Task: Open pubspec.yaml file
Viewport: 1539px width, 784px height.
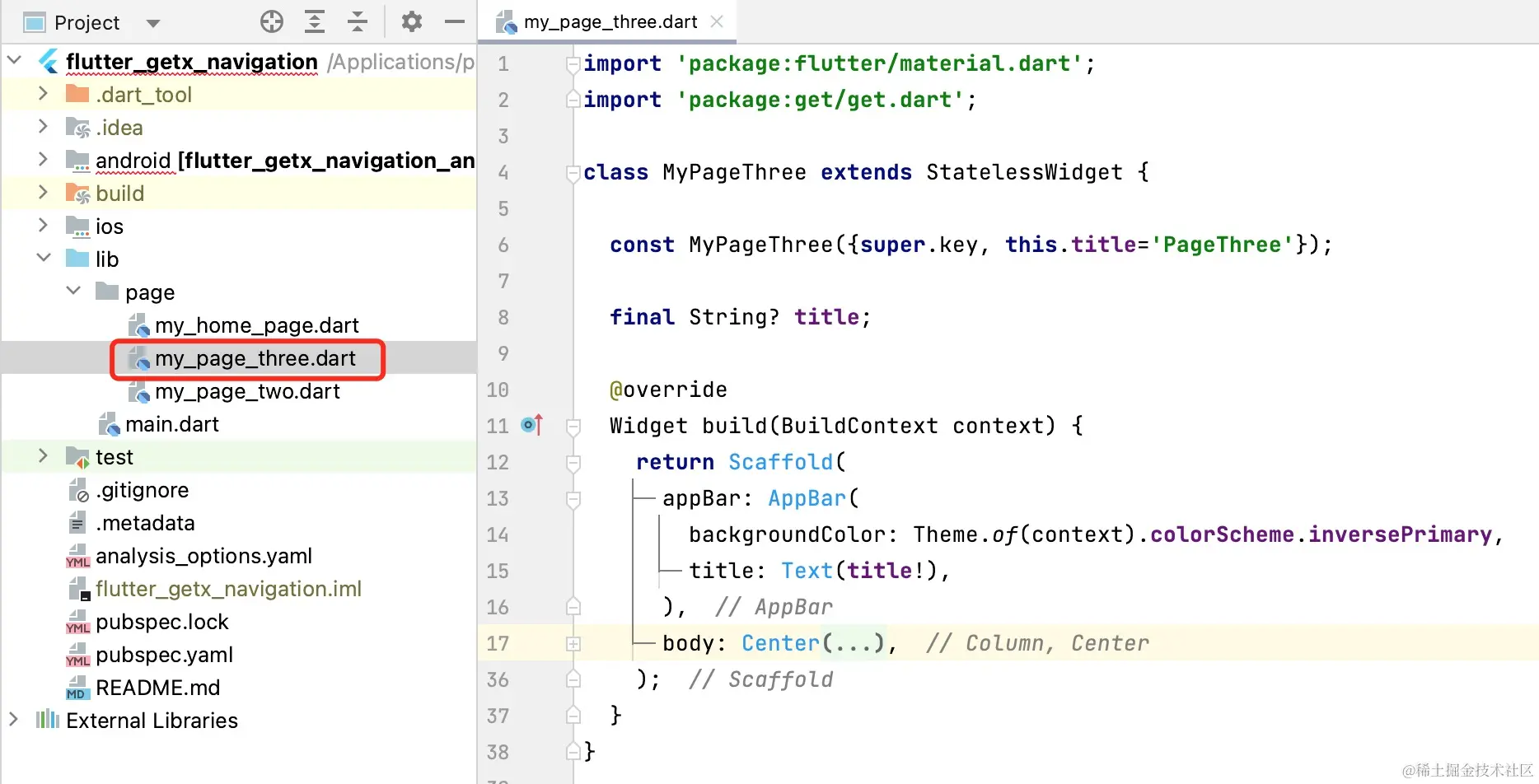Action: [164, 655]
